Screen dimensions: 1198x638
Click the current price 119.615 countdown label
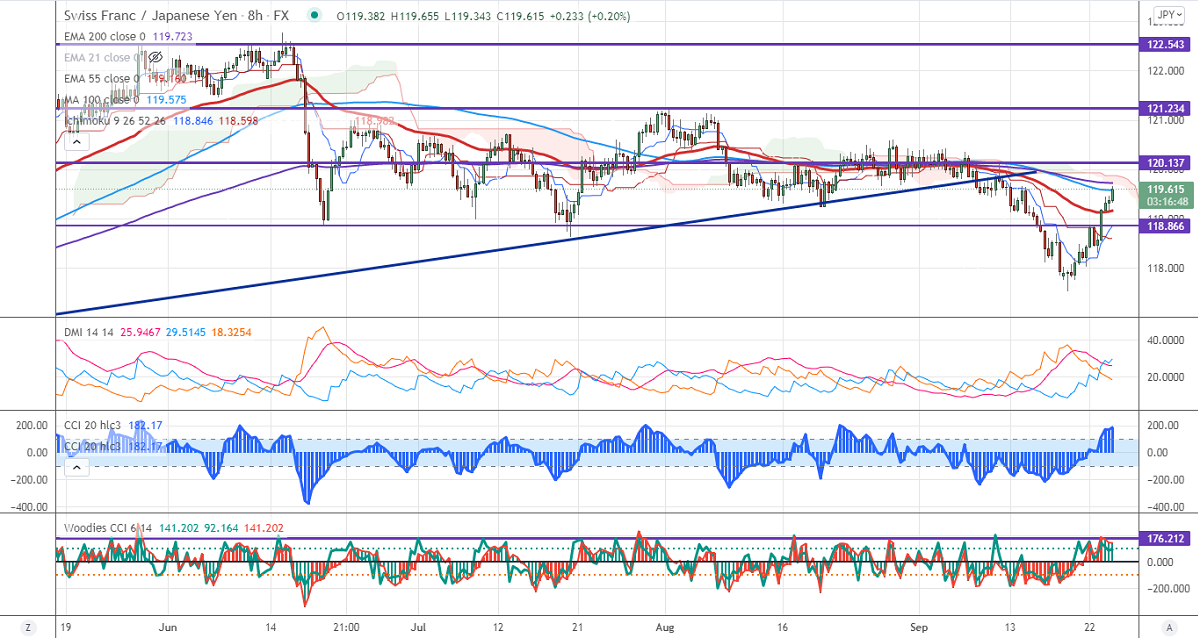click(1165, 196)
